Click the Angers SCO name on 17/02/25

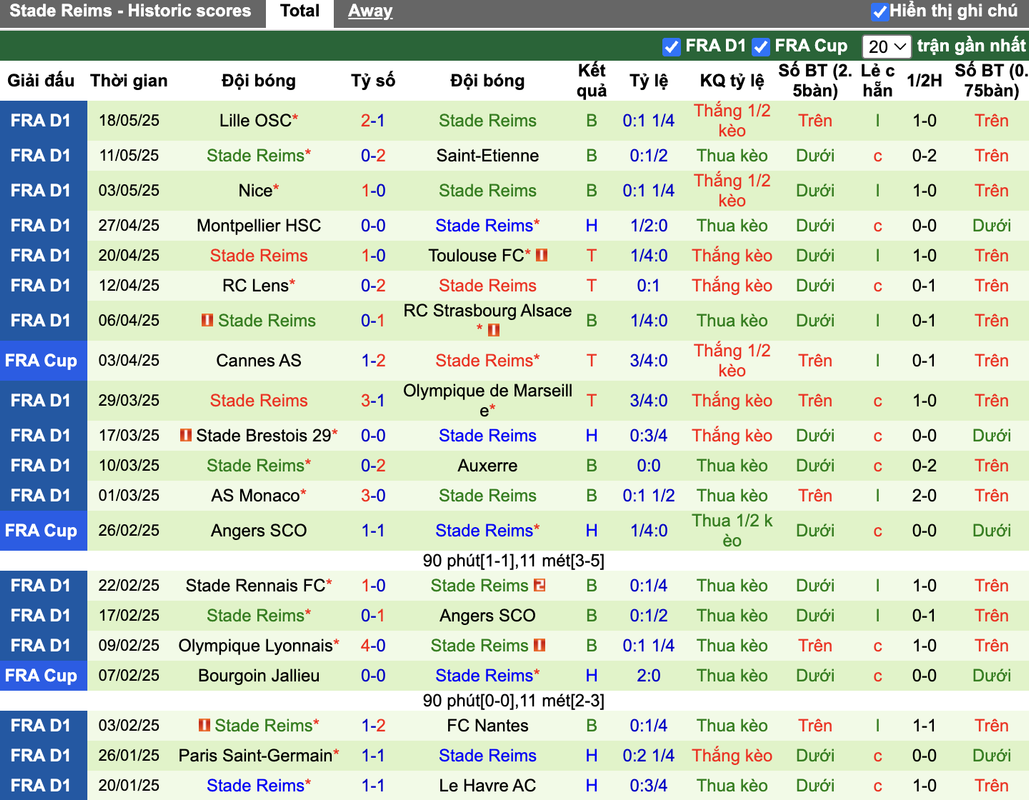click(488, 616)
